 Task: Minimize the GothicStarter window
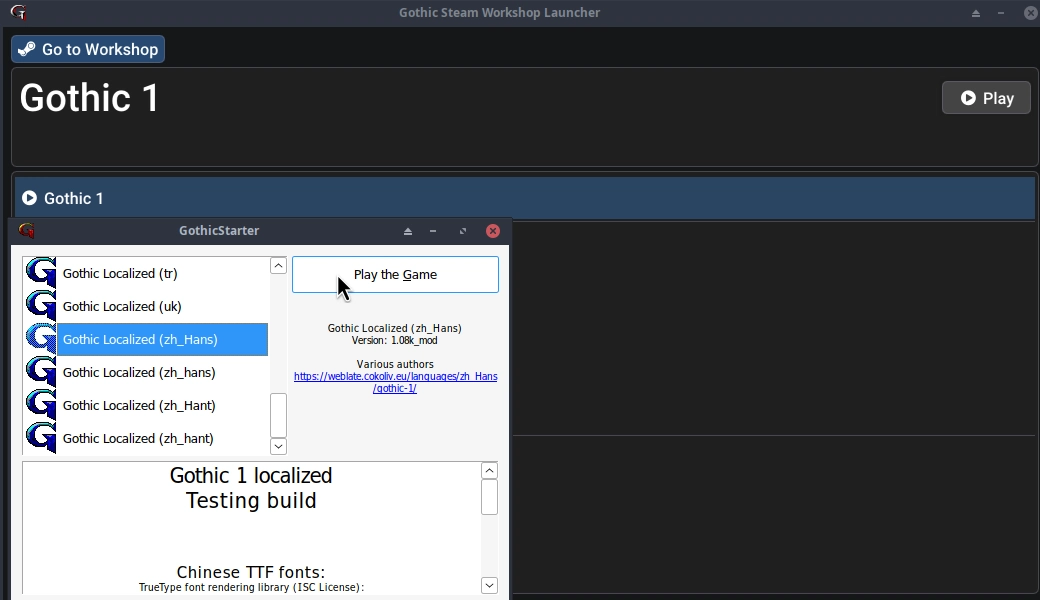point(433,231)
